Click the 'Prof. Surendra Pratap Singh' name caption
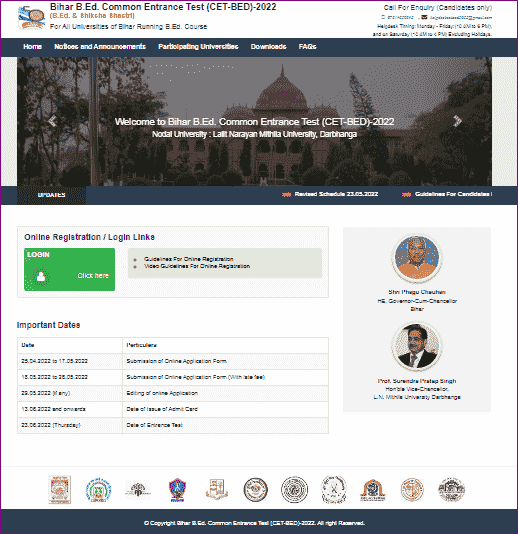Viewport: 518px width, 534px height. coord(417,381)
